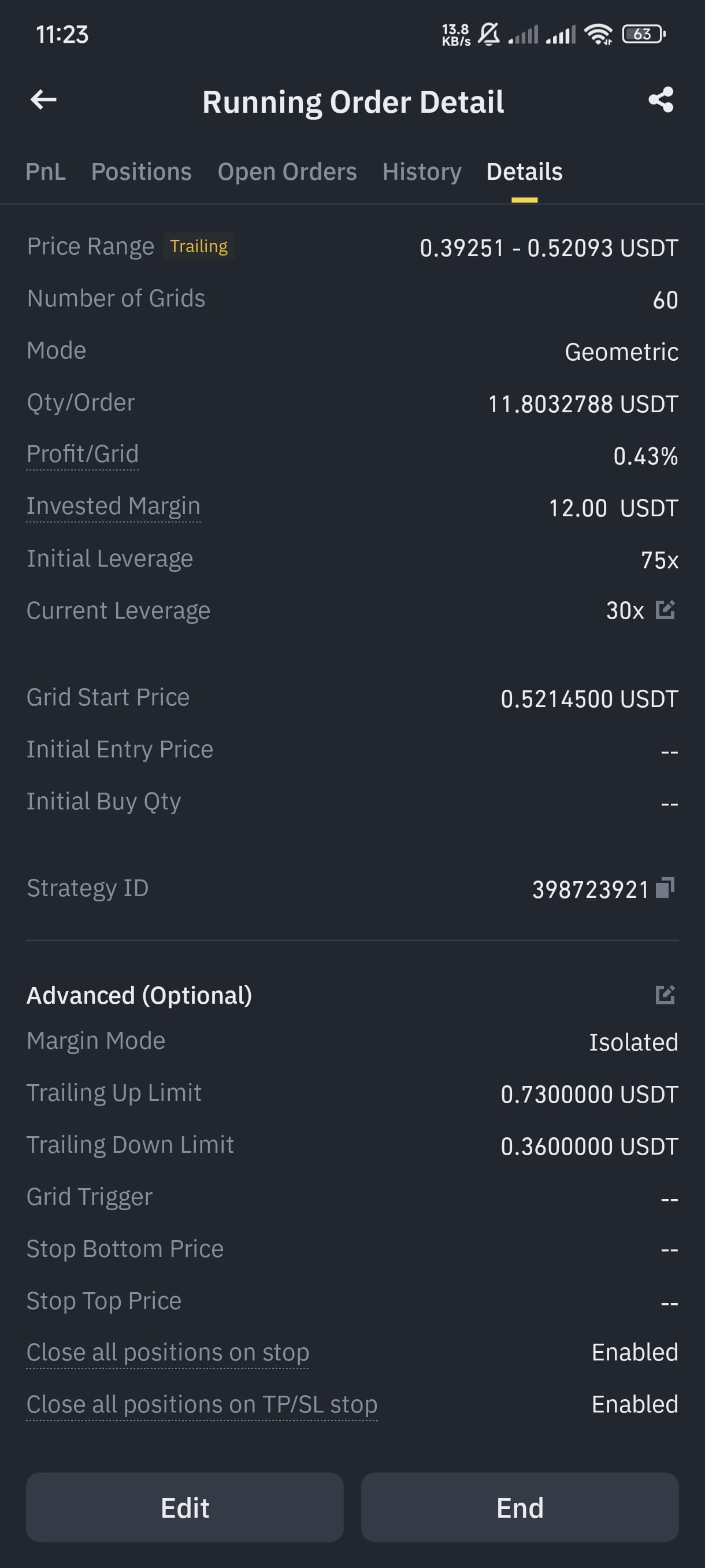The image size is (705, 1568).
Task: Edit current leverage with pencil icon
Action: 665,609
